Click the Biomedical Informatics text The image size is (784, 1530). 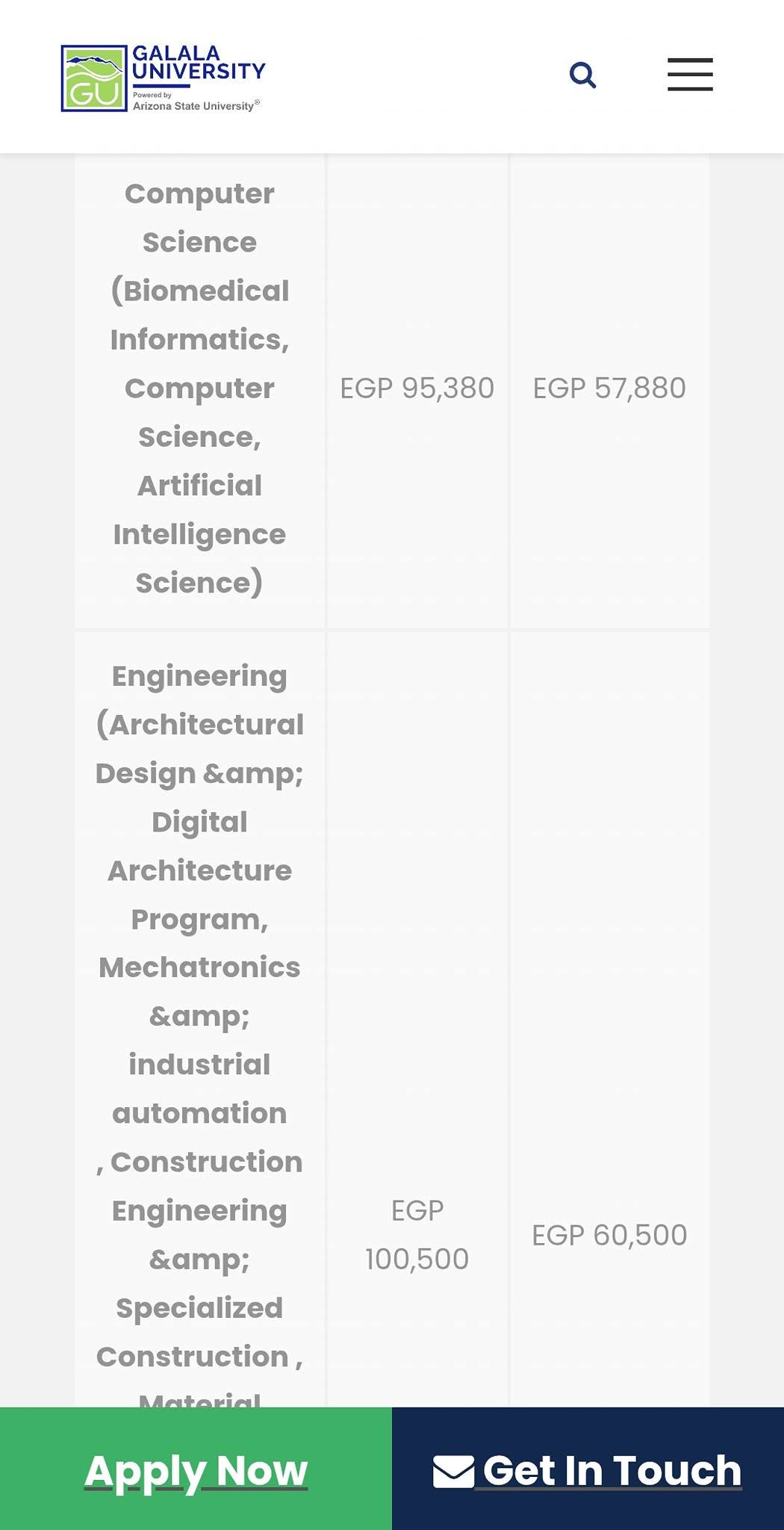[199, 315]
